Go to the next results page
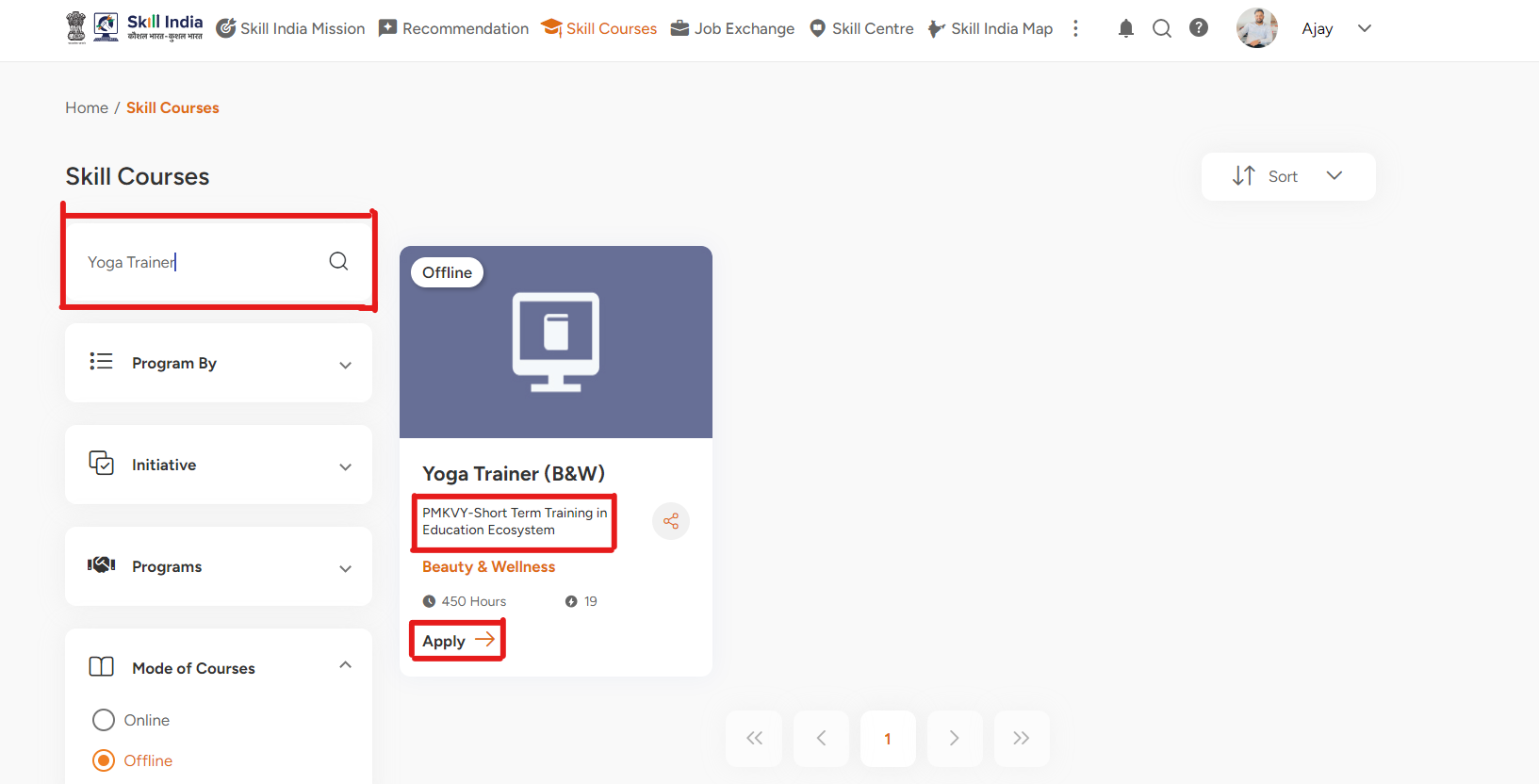Viewport: 1539px width, 784px height. (955, 739)
